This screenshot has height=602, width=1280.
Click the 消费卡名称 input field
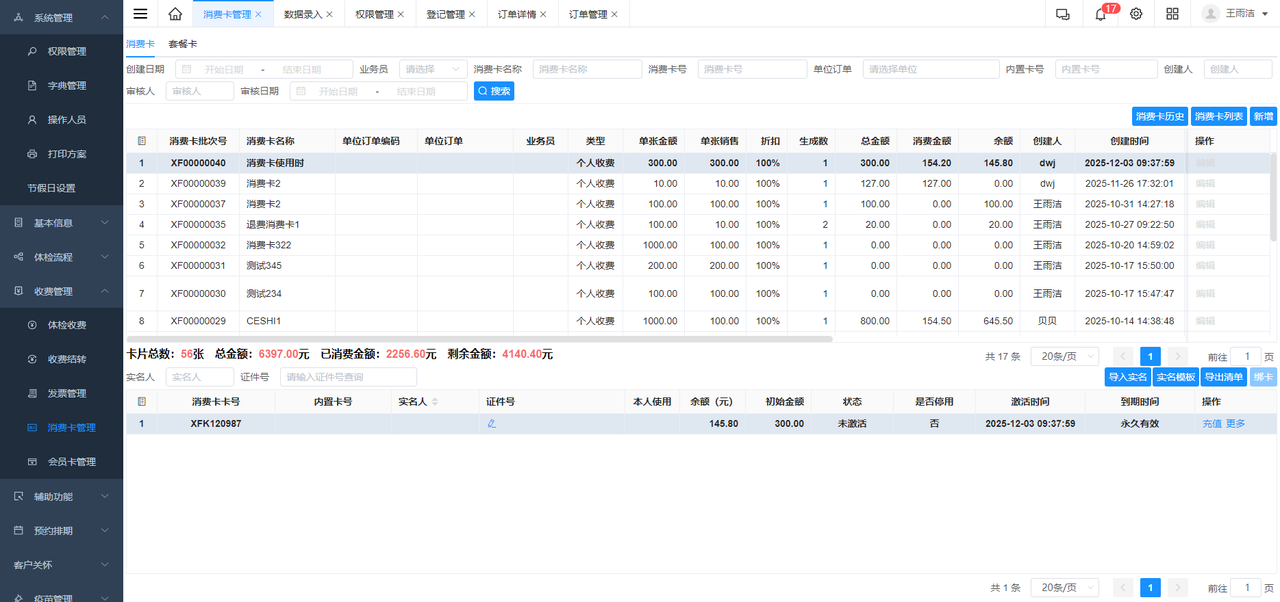(x=587, y=69)
